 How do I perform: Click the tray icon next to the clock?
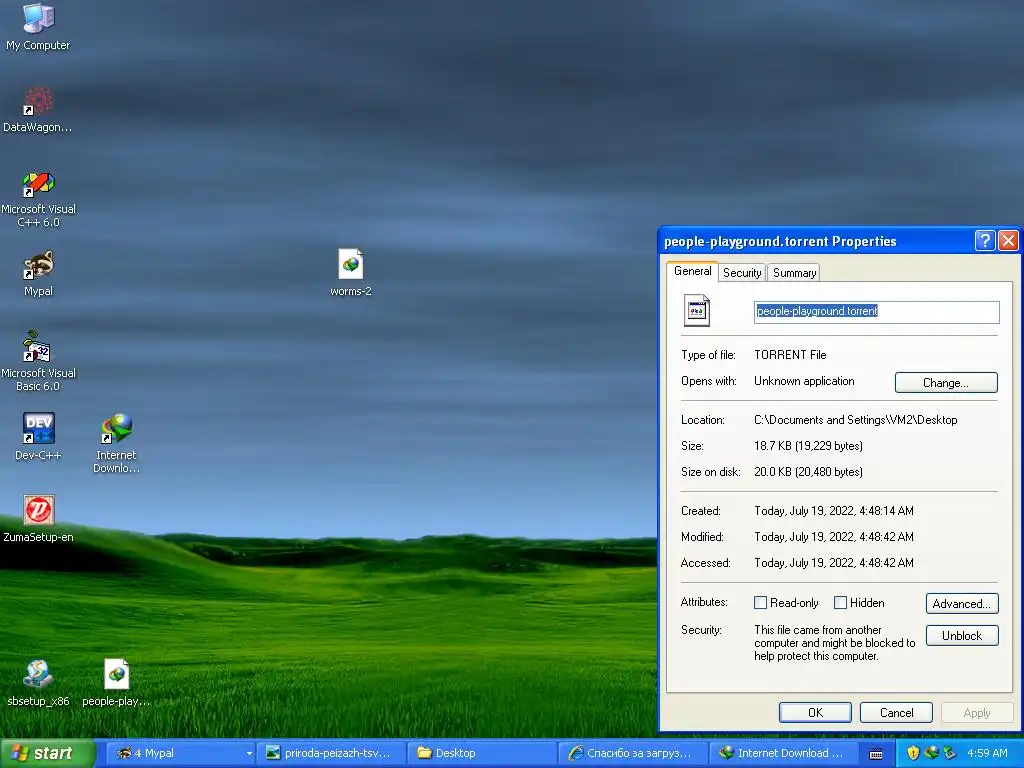pos(950,753)
